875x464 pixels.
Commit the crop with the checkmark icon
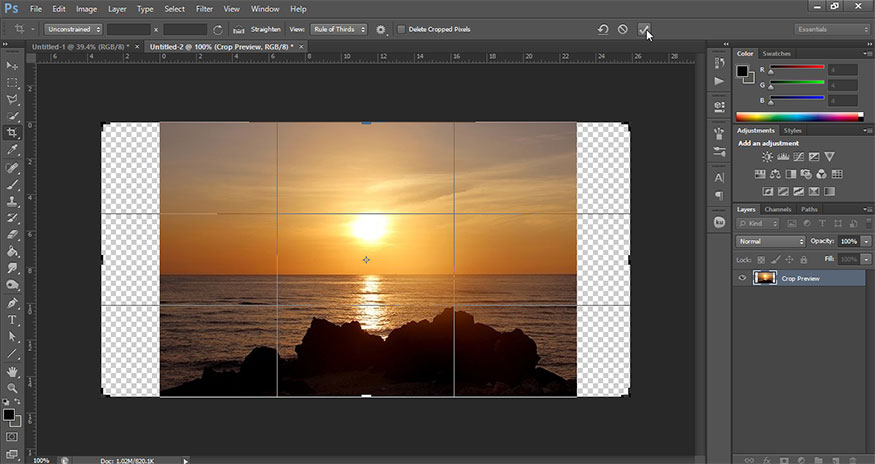tap(643, 30)
